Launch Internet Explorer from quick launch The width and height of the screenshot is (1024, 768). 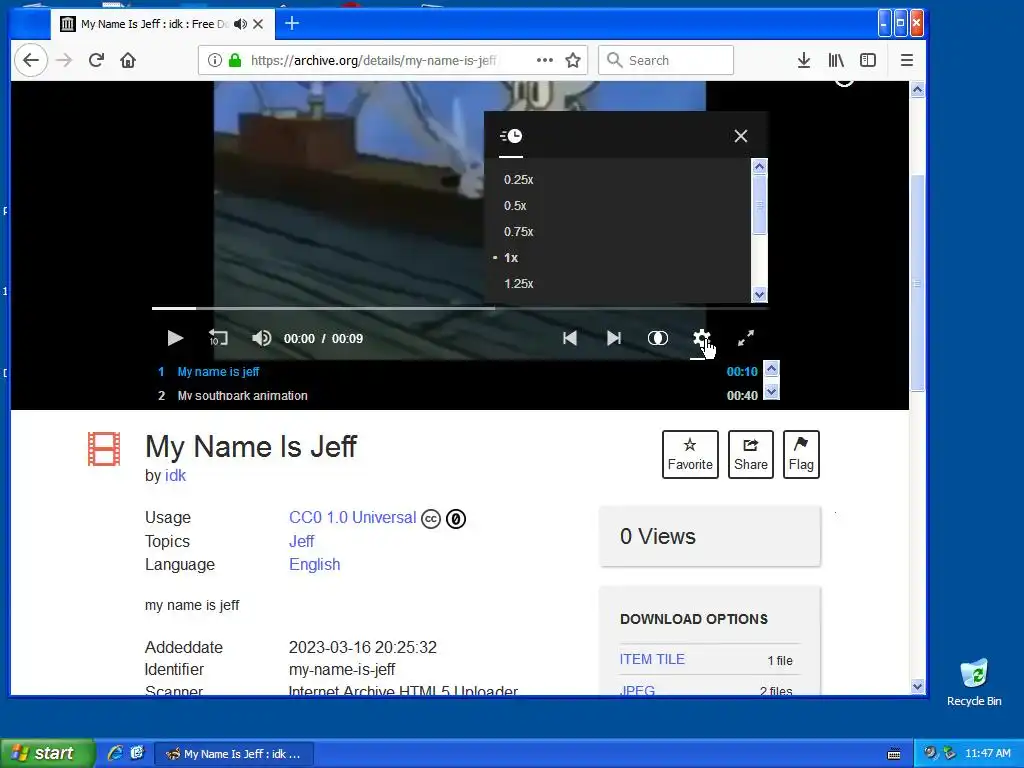pyautogui.click(x=116, y=753)
